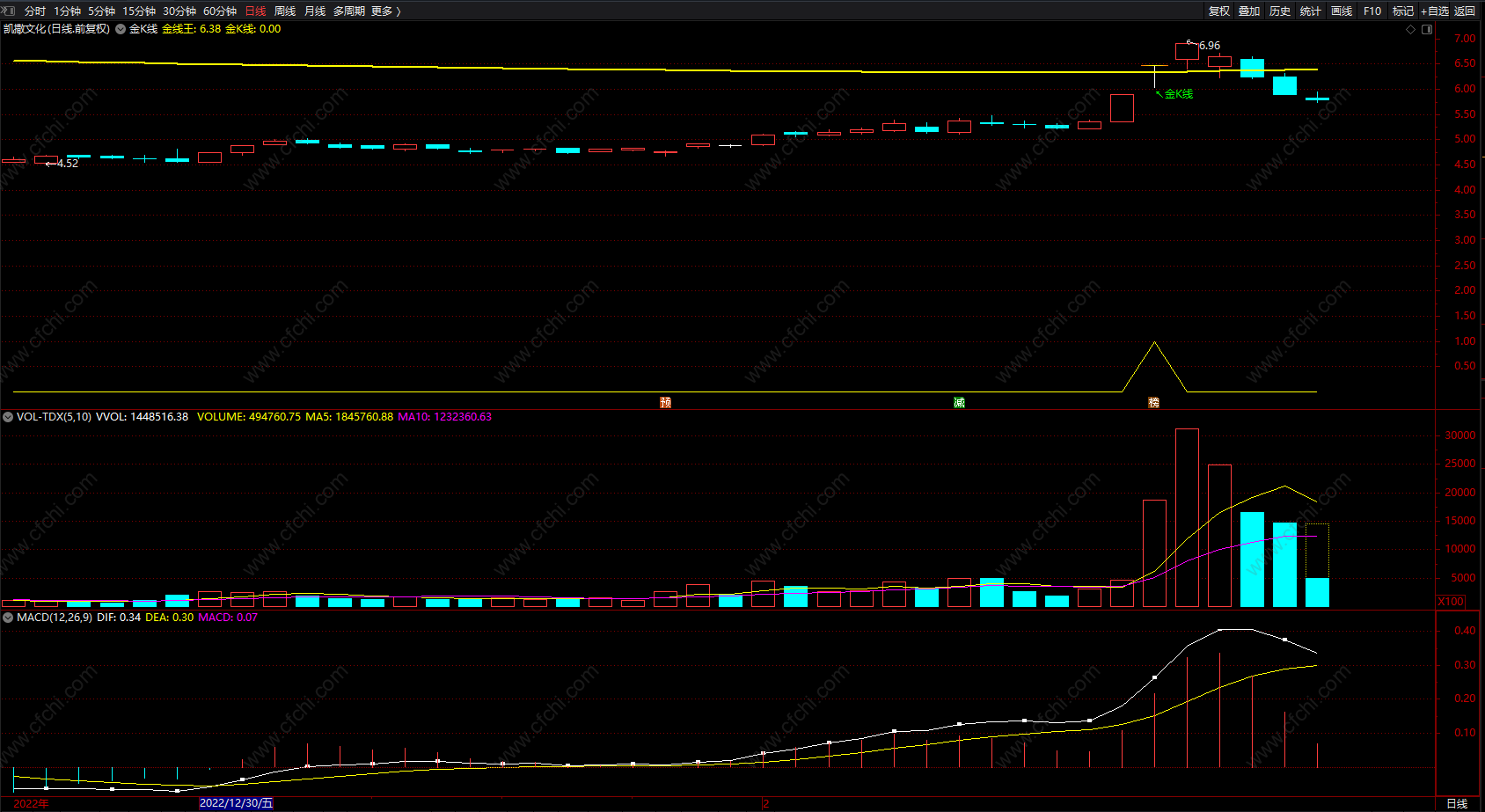Expand the 更多 period options
The image size is (1485, 812).
click(x=386, y=11)
